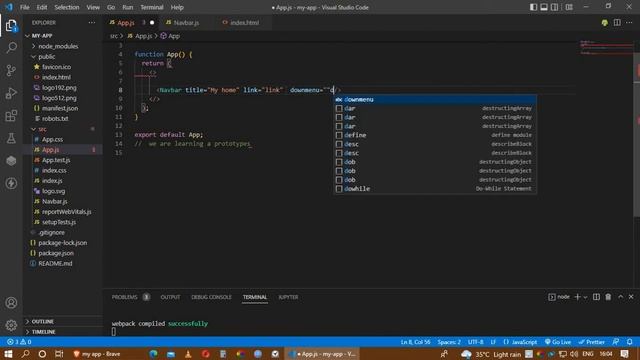Image resolution: width=640 pixels, height=360 pixels.
Task: Open the Testing flask icon
Action: [x=11, y=138]
